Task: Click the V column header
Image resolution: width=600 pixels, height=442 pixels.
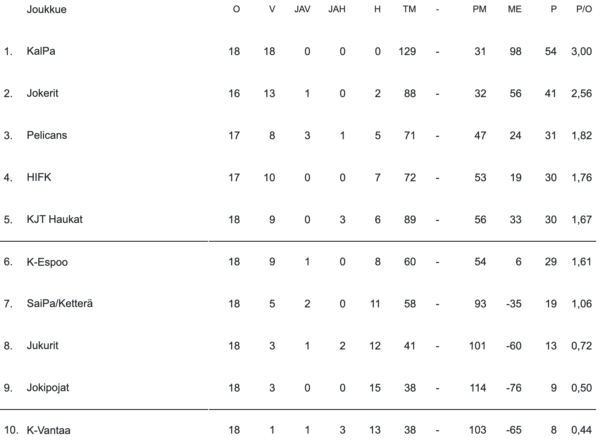Action: [x=272, y=8]
